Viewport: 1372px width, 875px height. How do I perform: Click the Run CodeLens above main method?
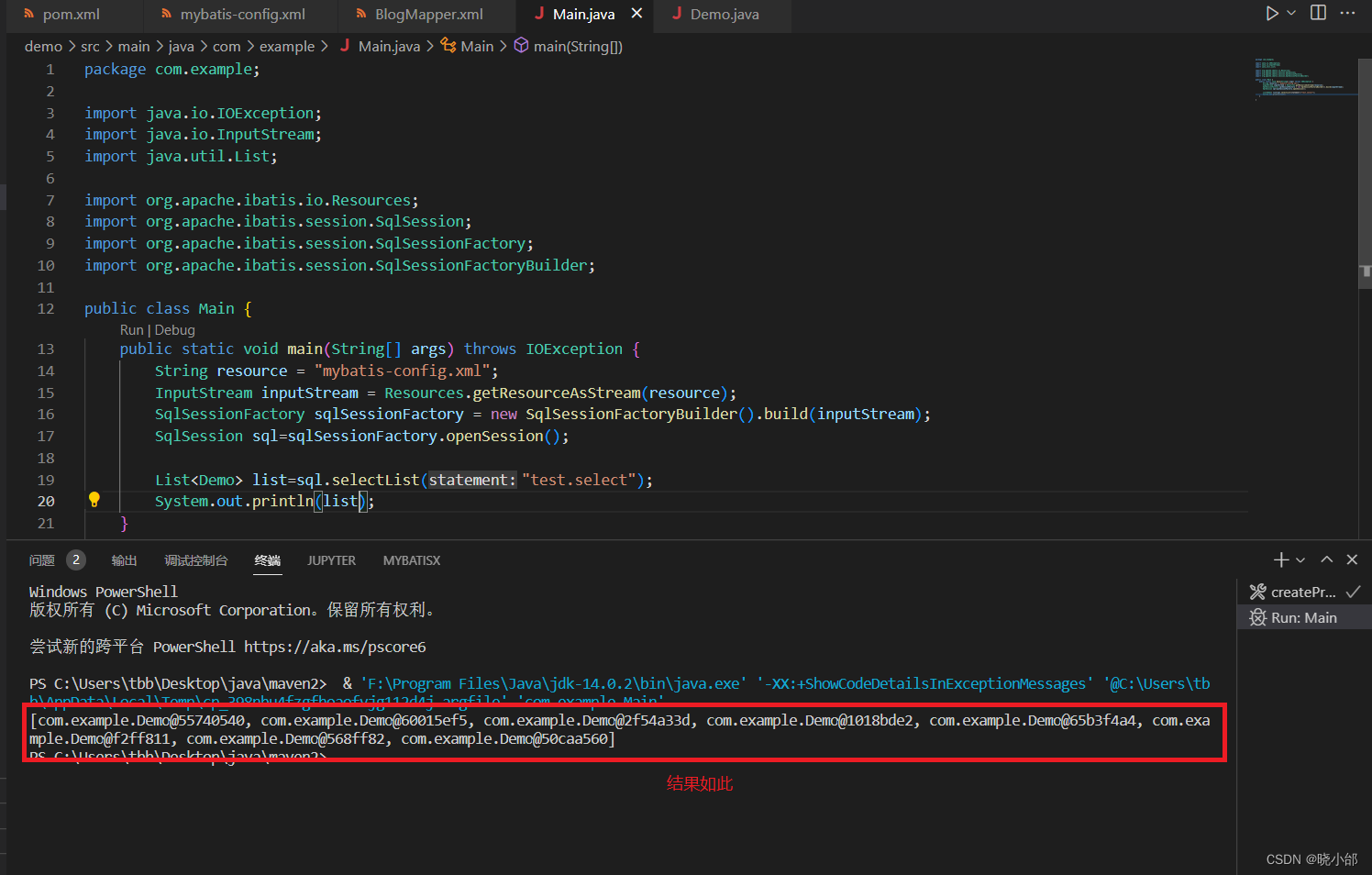coord(131,329)
